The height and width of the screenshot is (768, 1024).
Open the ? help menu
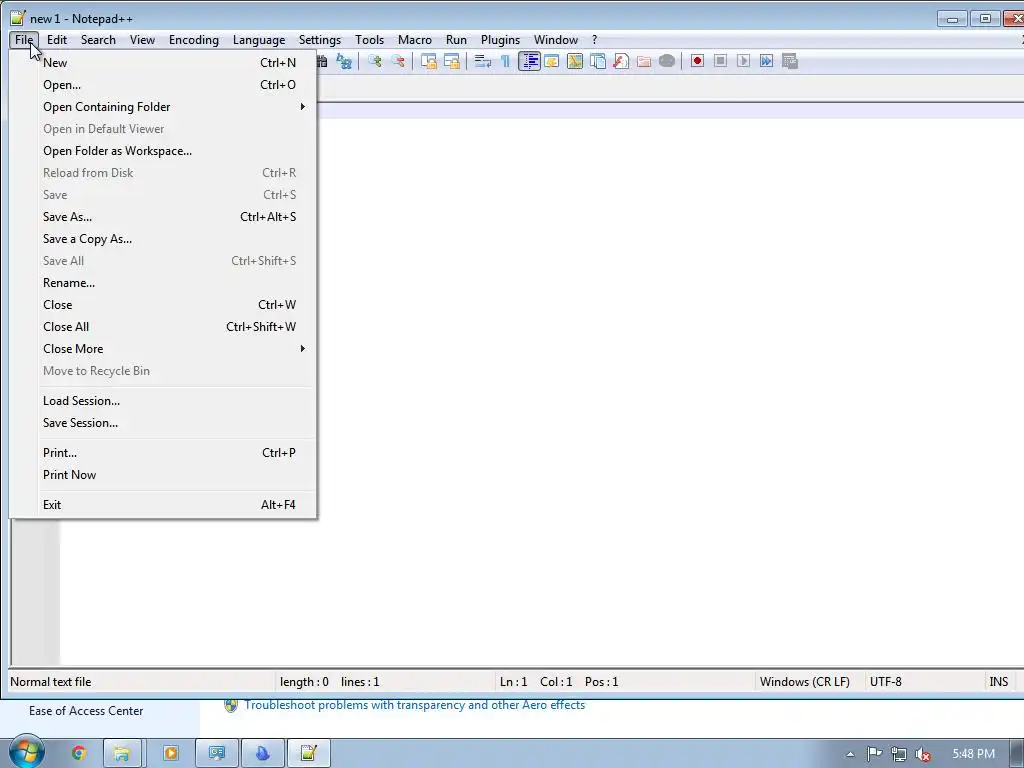[594, 40]
